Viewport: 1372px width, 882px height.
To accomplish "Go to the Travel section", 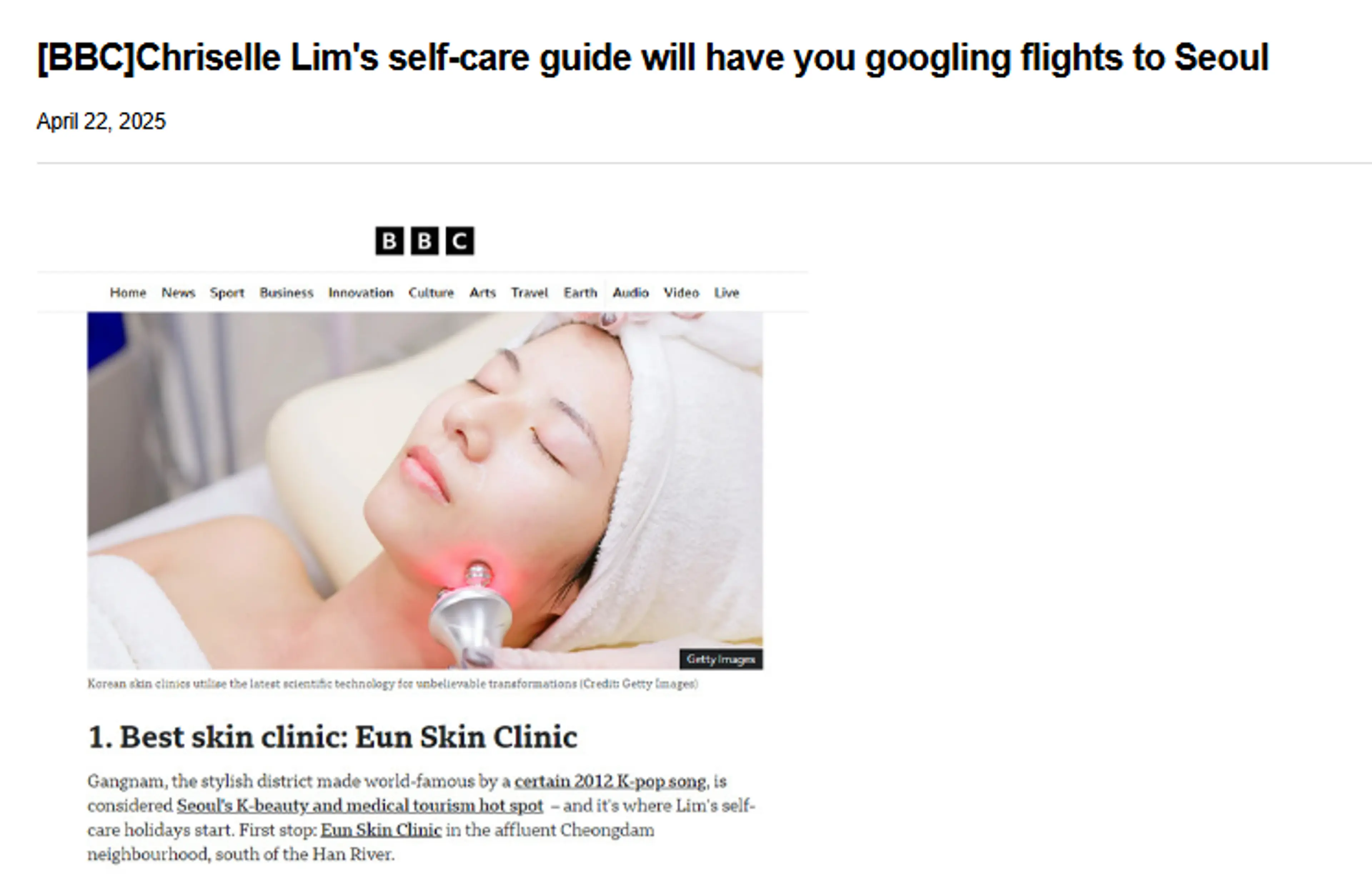I will pos(529,293).
